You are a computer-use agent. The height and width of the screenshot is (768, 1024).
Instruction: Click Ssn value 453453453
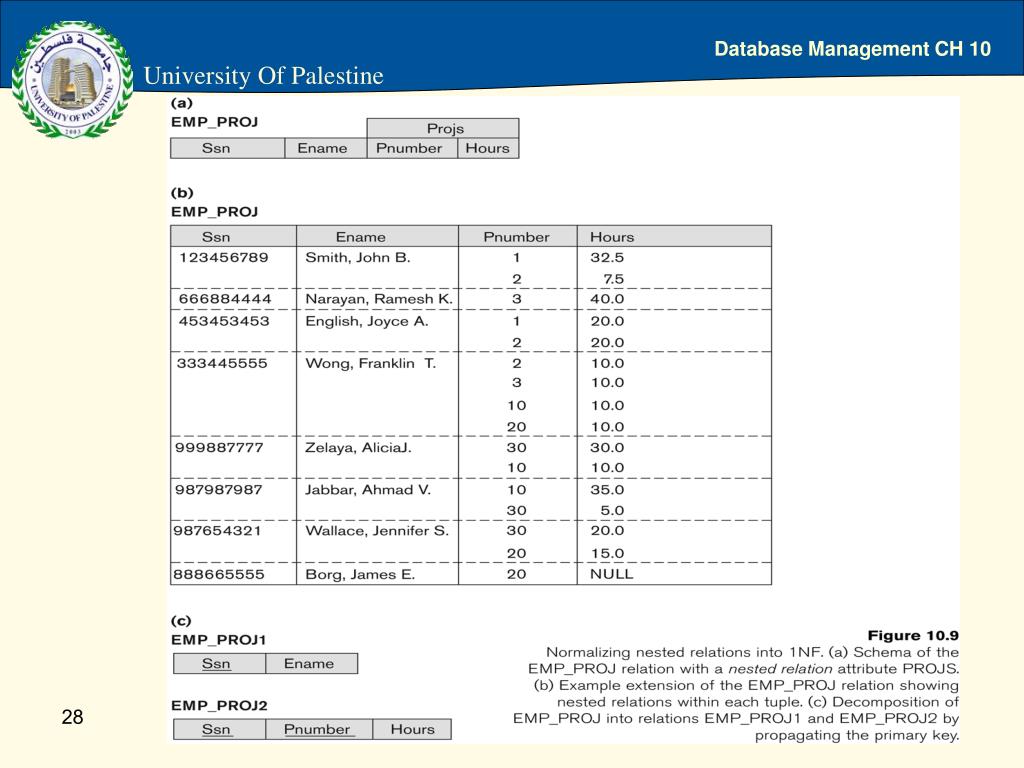click(x=223, y=321)
